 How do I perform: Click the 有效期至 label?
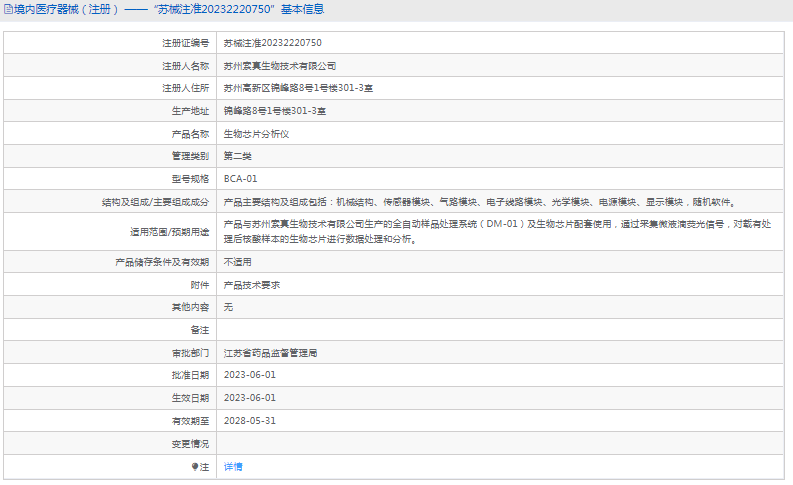(x=190, y=421)
